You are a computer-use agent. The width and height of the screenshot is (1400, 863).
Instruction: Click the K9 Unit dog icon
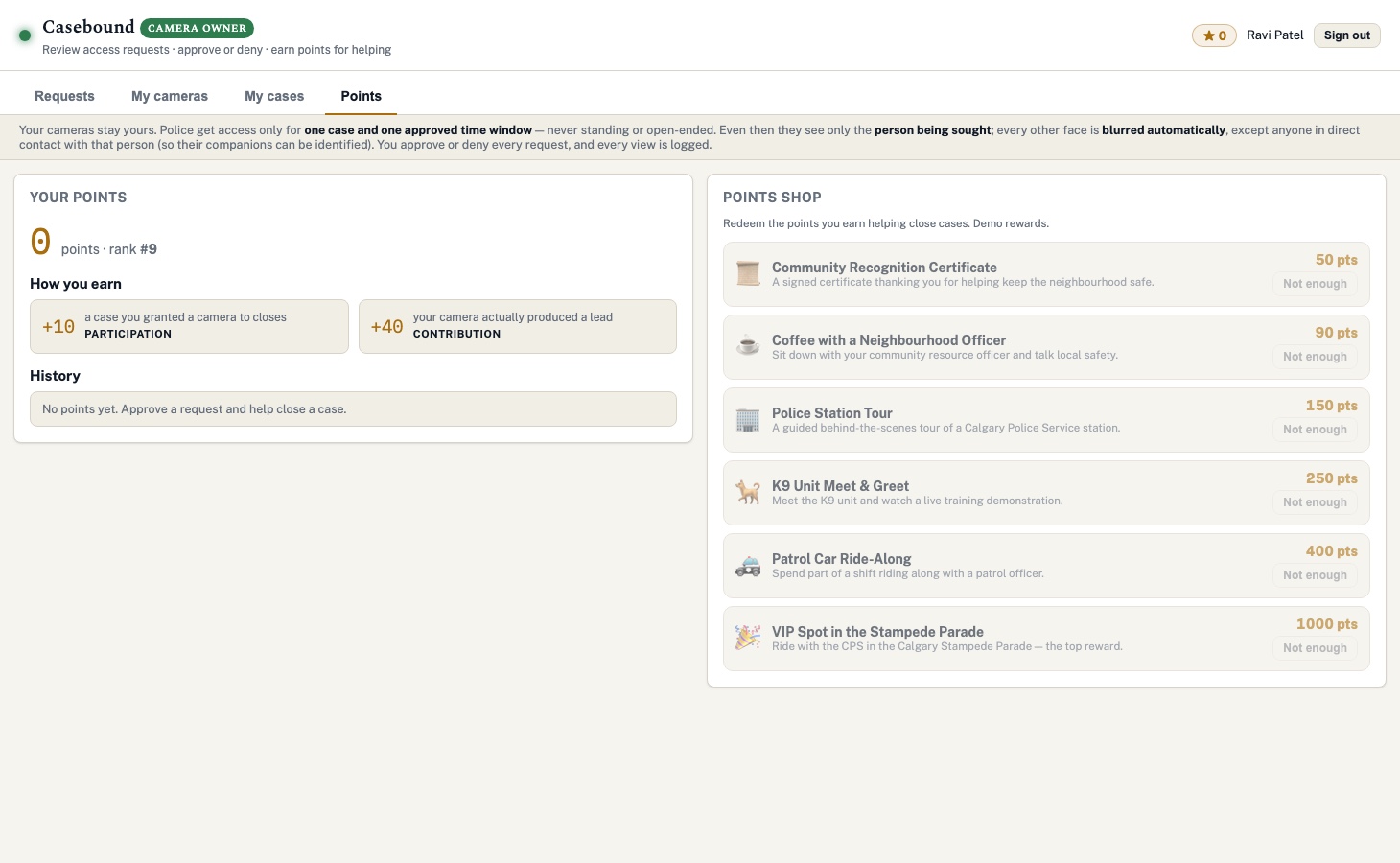pyautogui.click(x=748, y=492)
